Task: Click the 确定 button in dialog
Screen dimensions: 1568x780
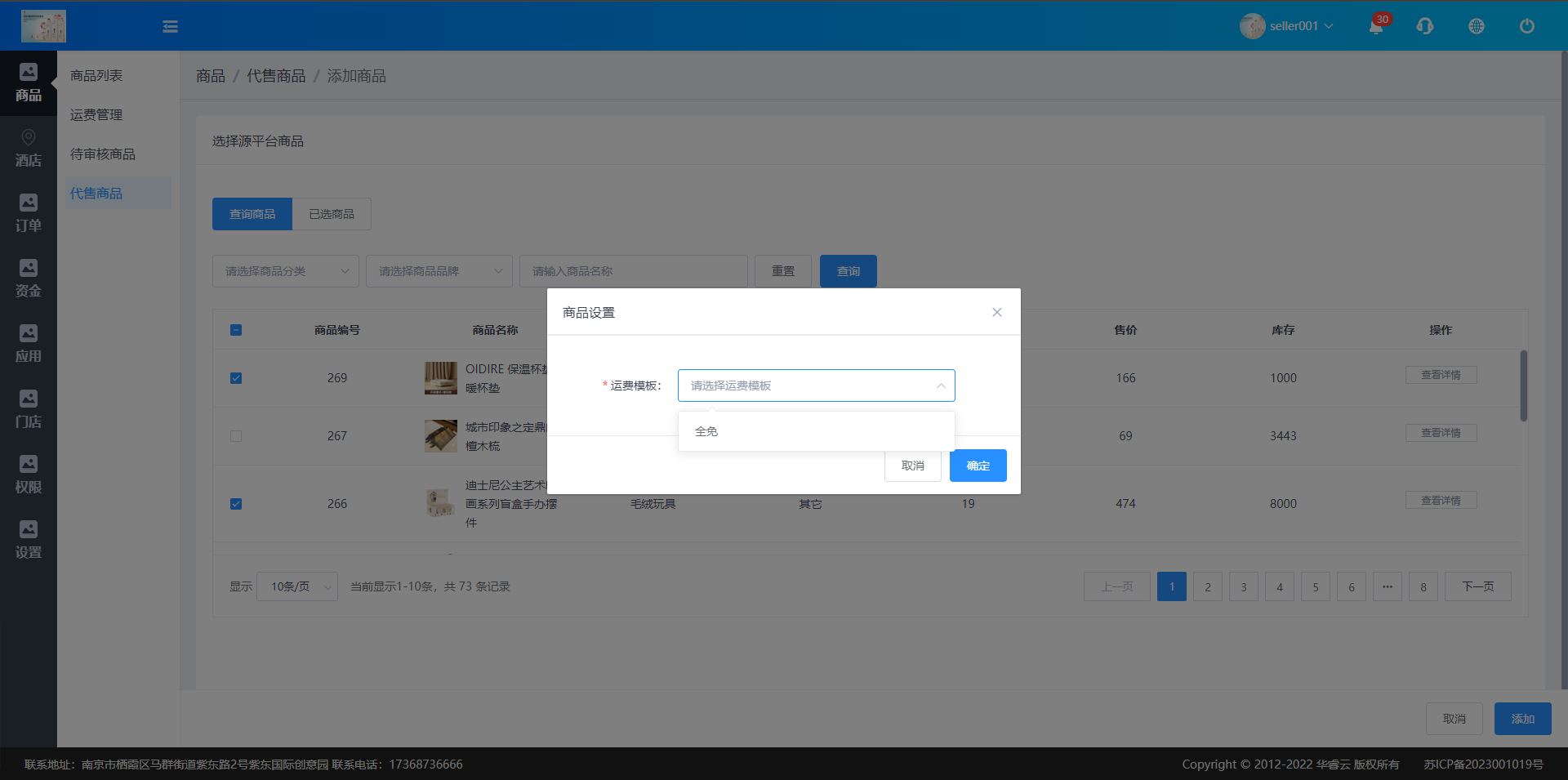Action: pos(978,466)
